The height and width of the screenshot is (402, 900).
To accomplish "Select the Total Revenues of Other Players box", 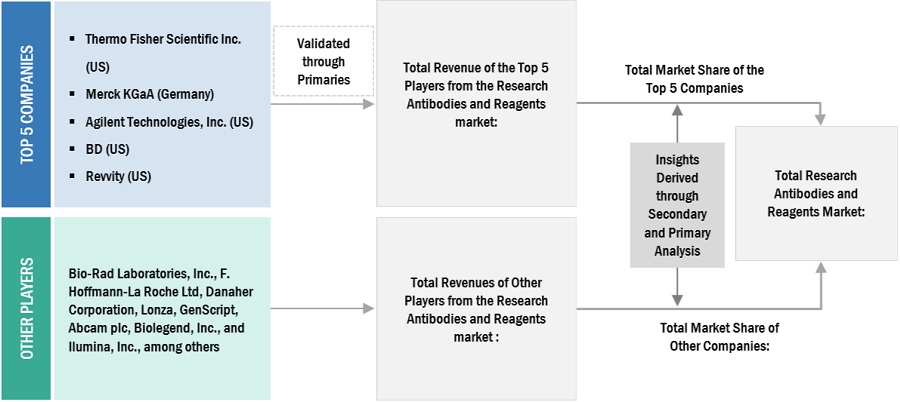I will (x=475, y=310).
